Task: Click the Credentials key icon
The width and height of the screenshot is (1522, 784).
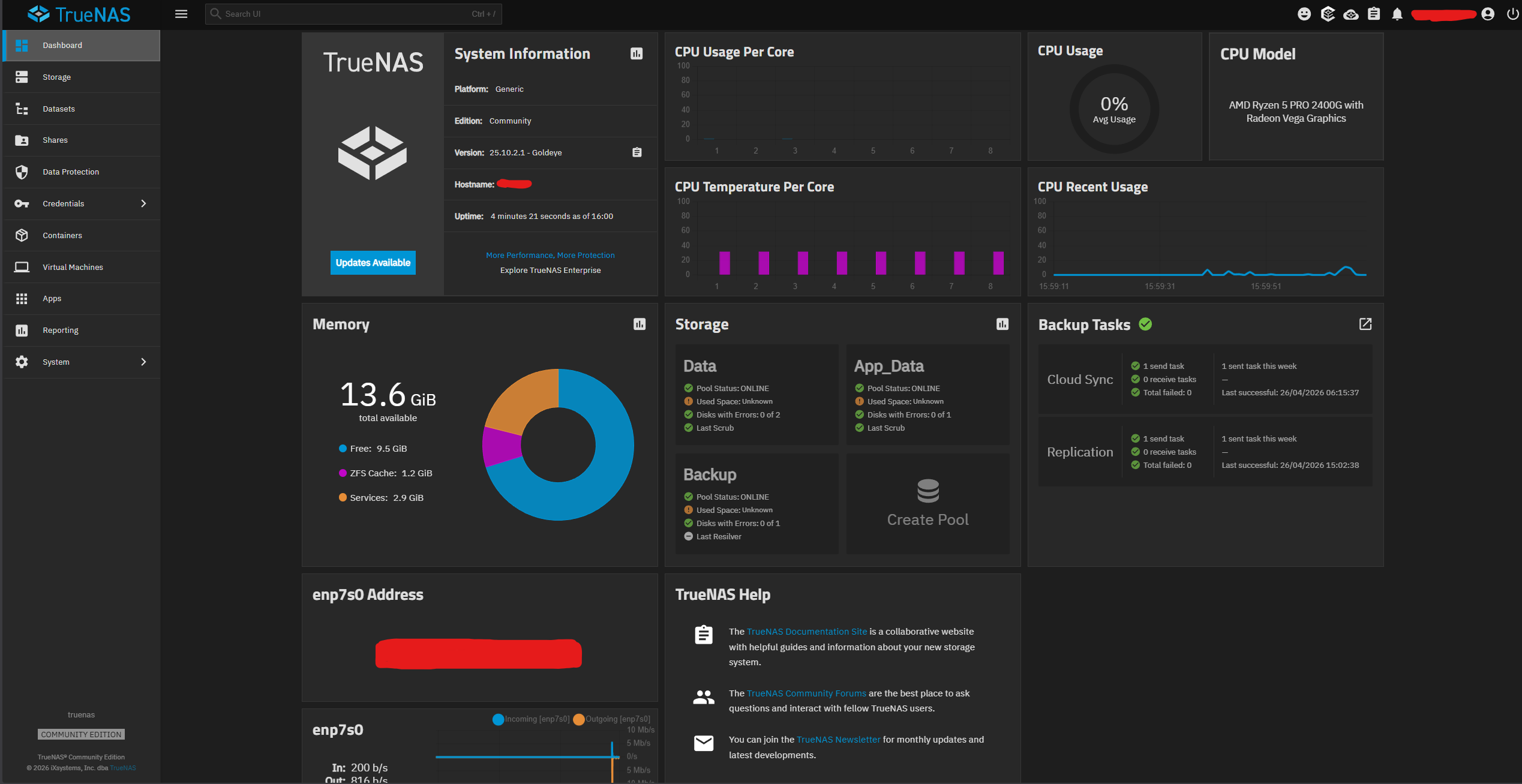Action: click(x=22, y=204)
